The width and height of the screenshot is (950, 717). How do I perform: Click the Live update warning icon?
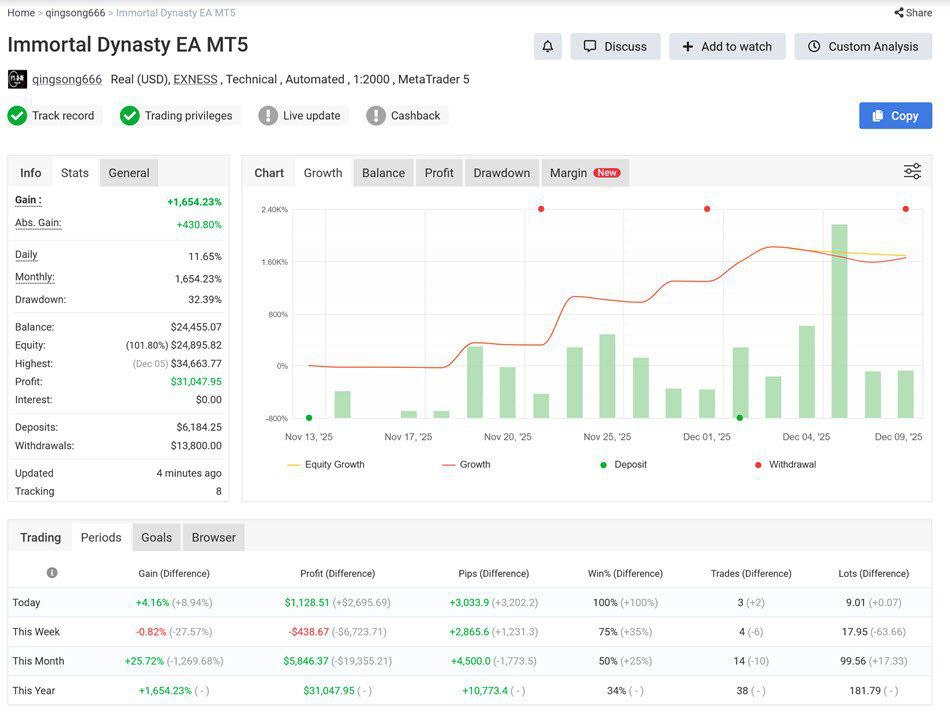coord(268,116)
